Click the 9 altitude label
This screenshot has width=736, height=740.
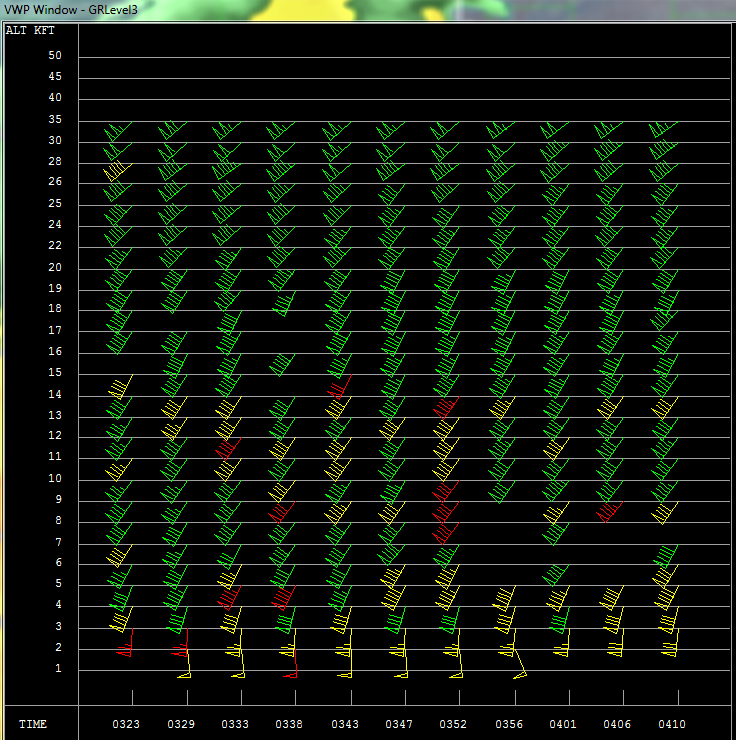pos(59,499)
